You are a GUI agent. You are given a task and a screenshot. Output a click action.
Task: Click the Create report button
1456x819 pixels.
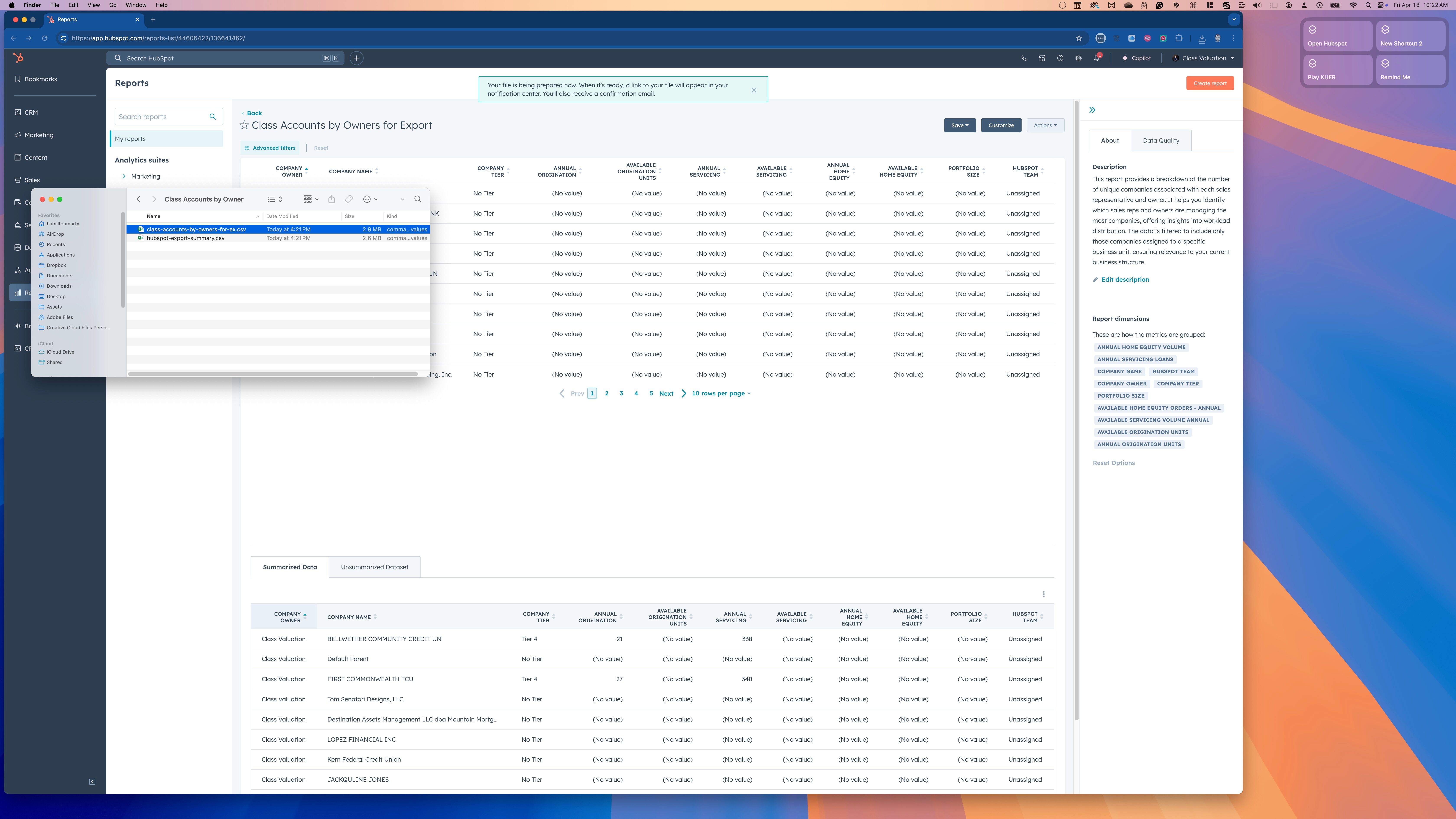pyautogui.click(x=1210, y=83)
